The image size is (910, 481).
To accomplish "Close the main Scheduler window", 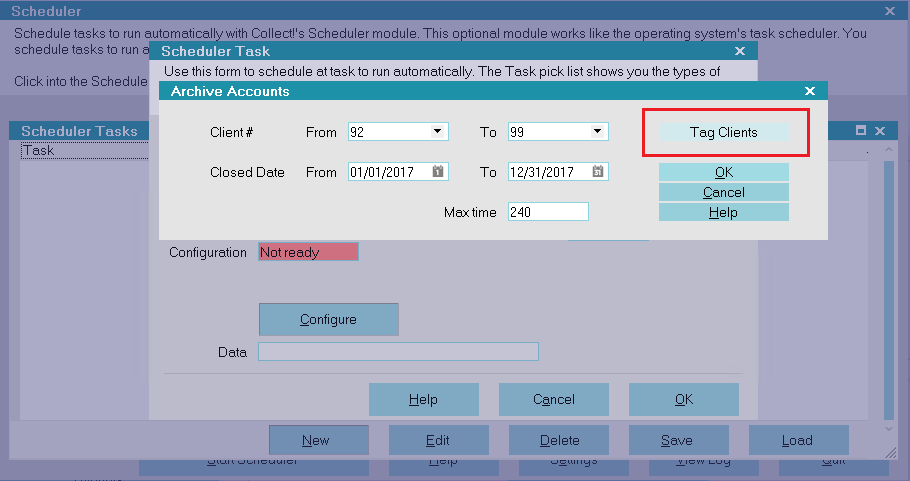I will (890, 11).
